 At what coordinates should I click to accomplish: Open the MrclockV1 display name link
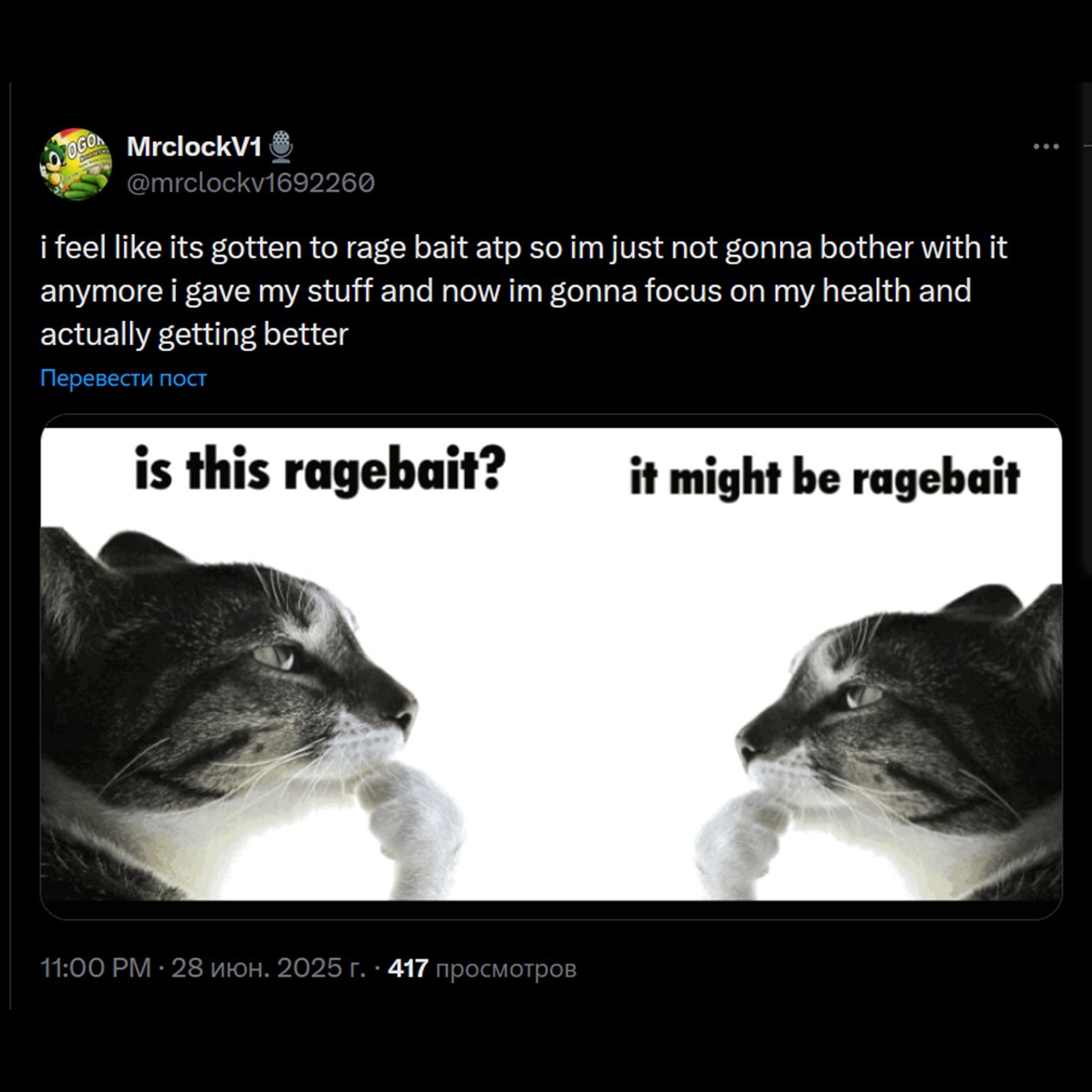194,146
